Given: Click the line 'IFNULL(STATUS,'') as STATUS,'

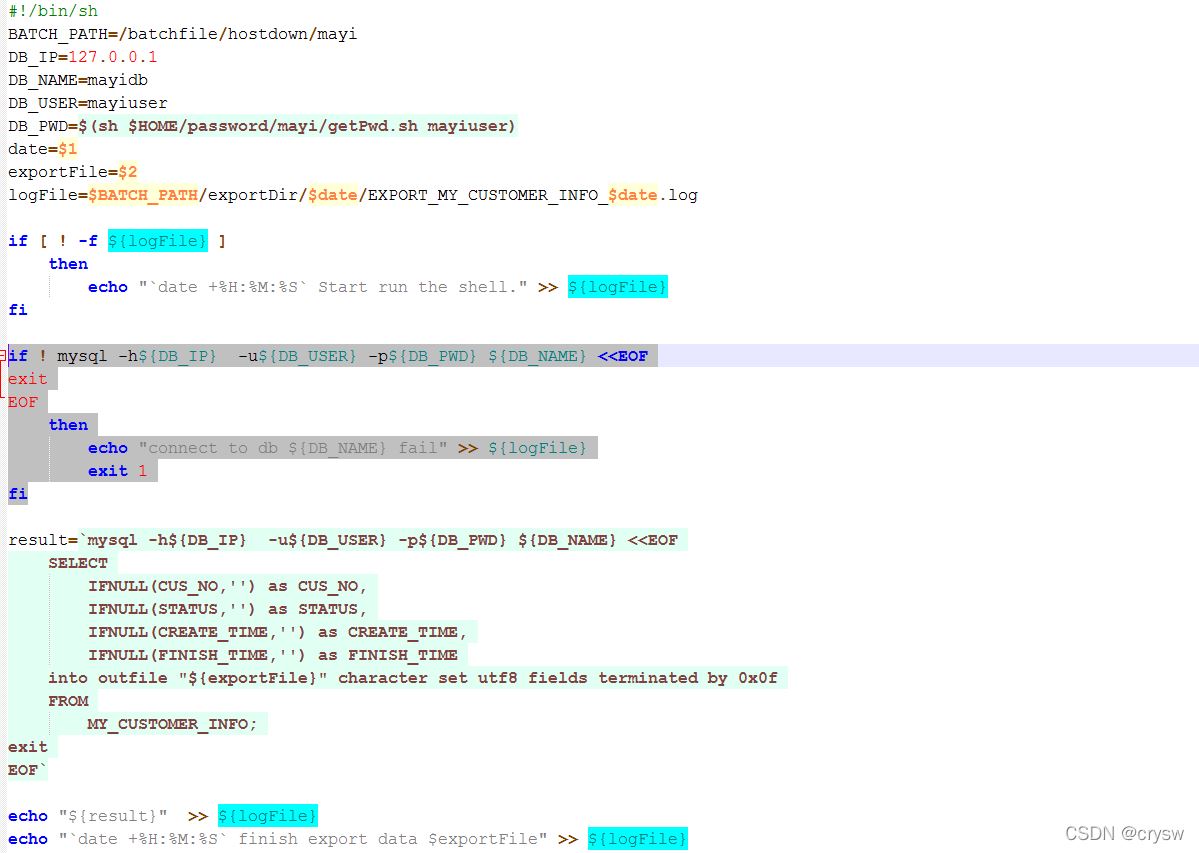Looking at the screenshot, I should pyautogui.click(x=227, y=608).
